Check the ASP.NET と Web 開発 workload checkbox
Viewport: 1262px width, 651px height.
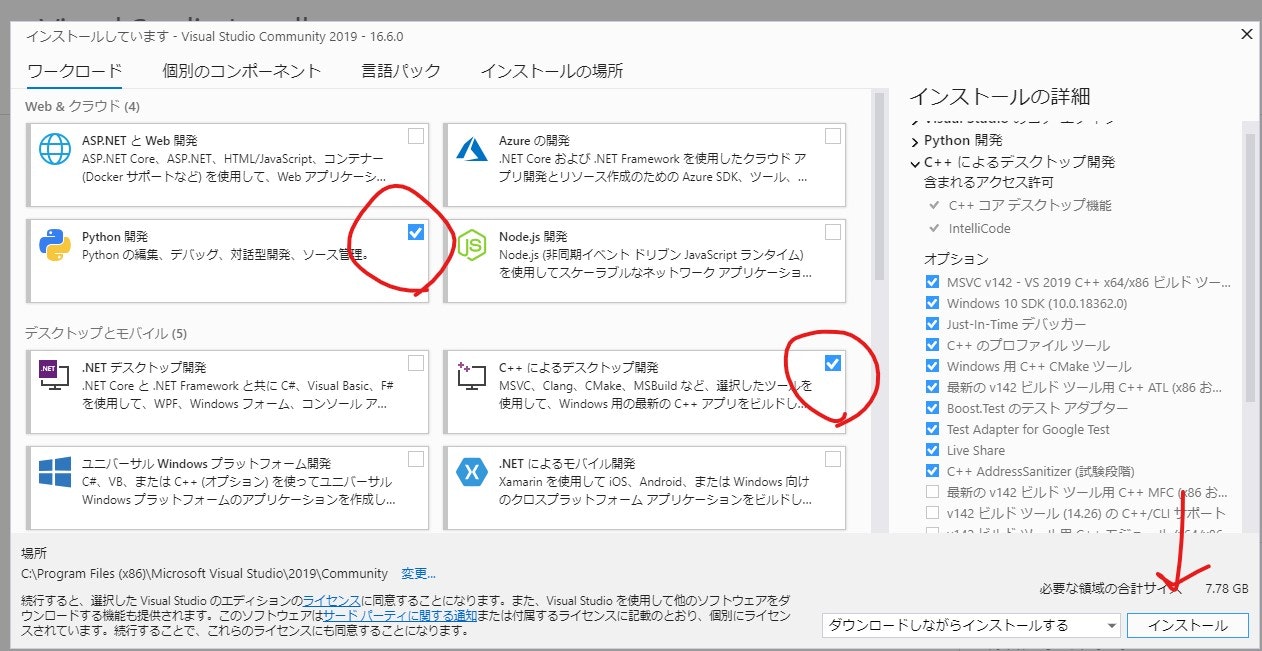pyautogui.click(x=416, y=136)
